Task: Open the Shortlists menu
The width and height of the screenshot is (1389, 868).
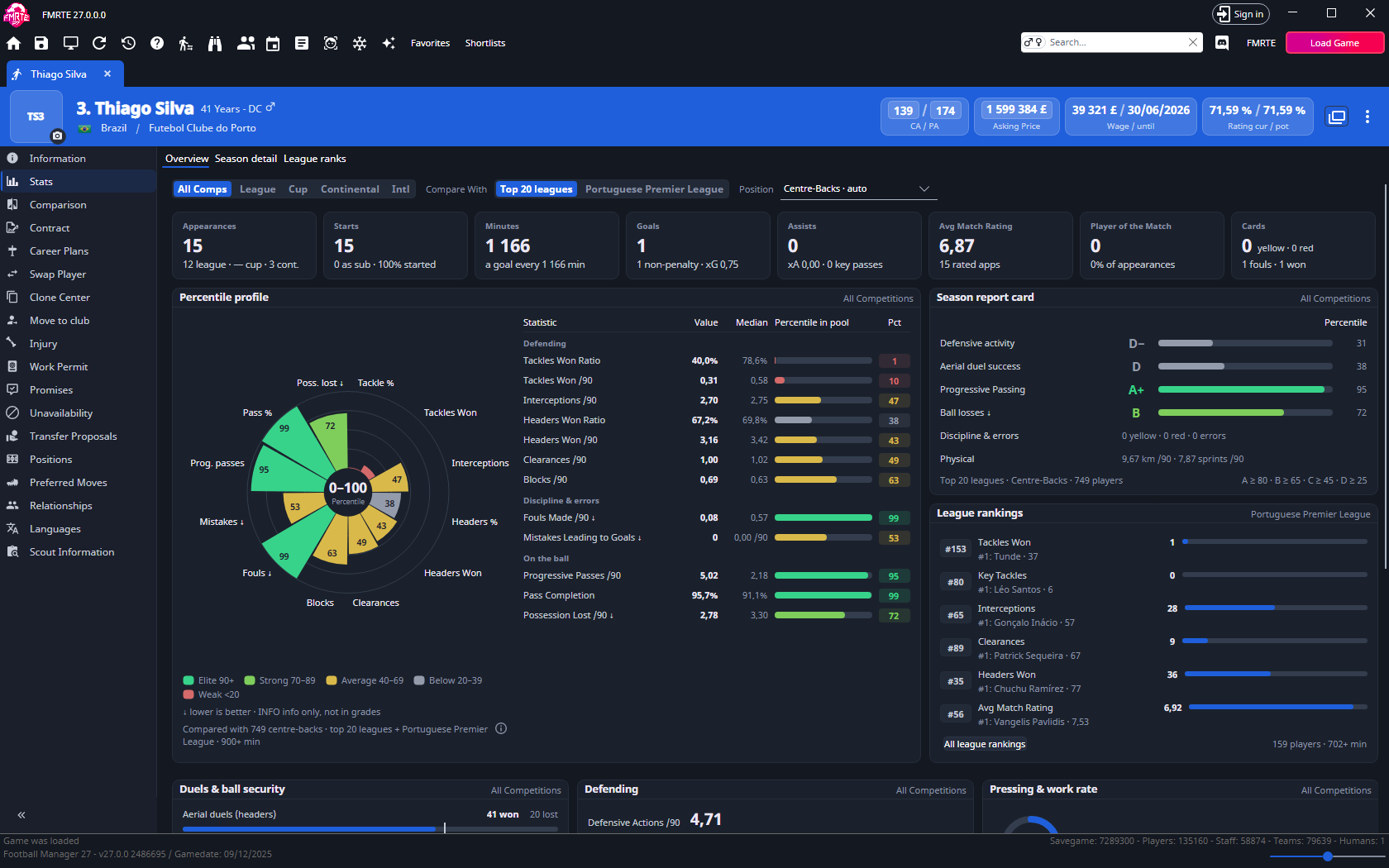Action: pyautogui.click(x=484, y=43)
